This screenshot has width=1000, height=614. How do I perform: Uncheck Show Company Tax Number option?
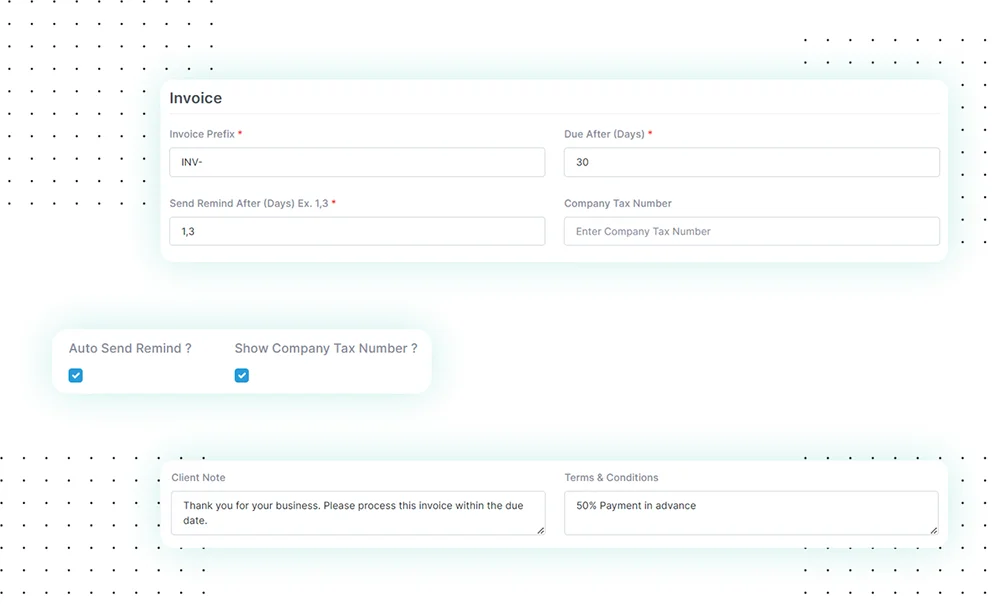241,375
